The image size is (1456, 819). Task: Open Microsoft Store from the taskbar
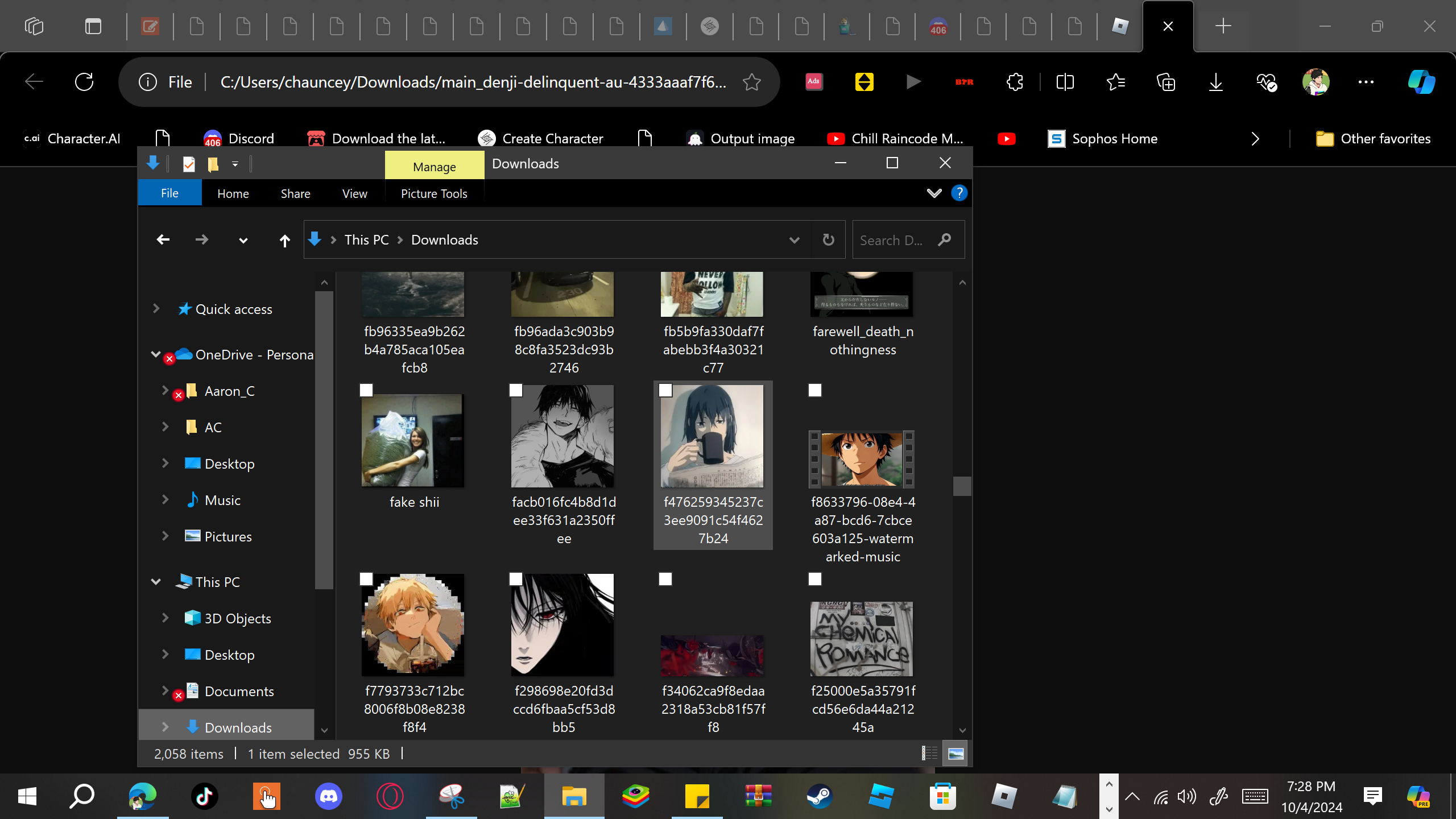(x=943, y=796)
